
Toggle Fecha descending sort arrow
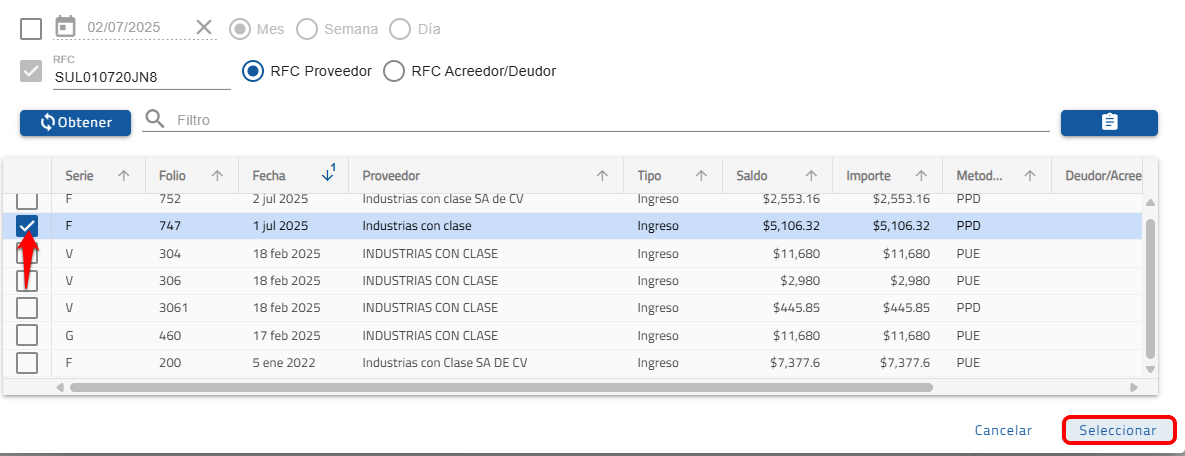pyautogui.click(x=327, y=175)
